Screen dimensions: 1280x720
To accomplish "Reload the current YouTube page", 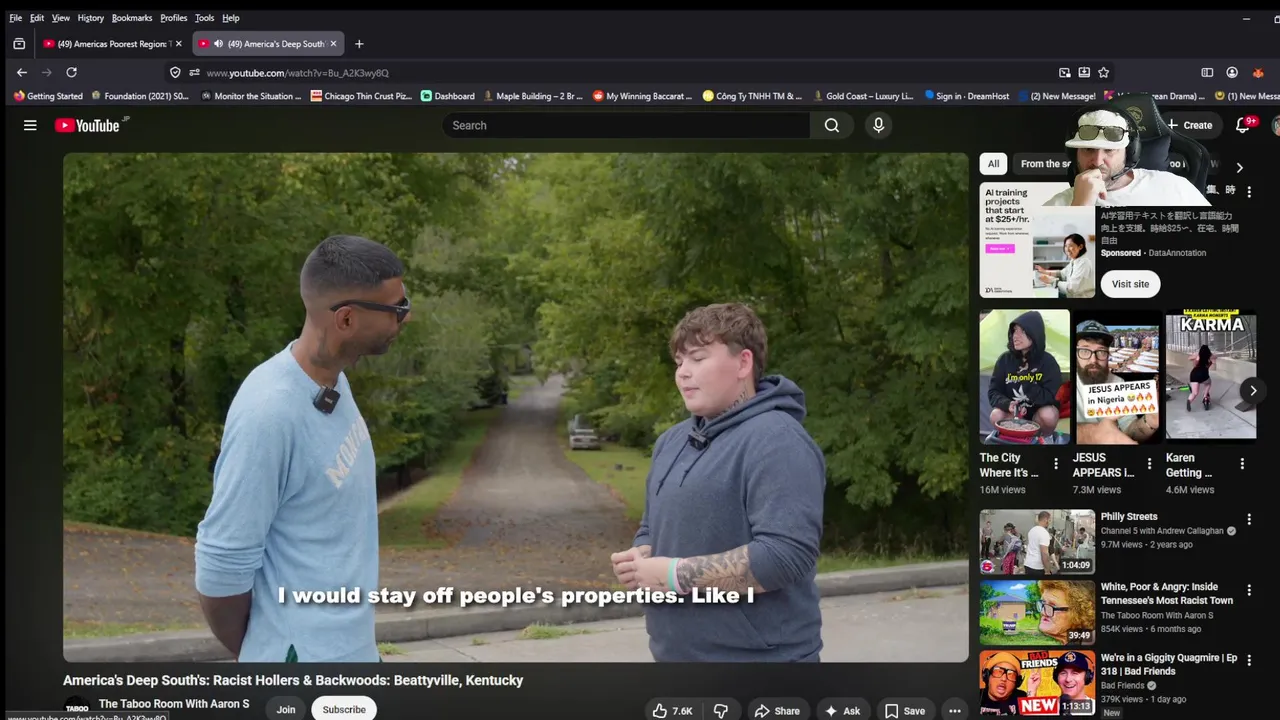I will click(x=71, y=72).
